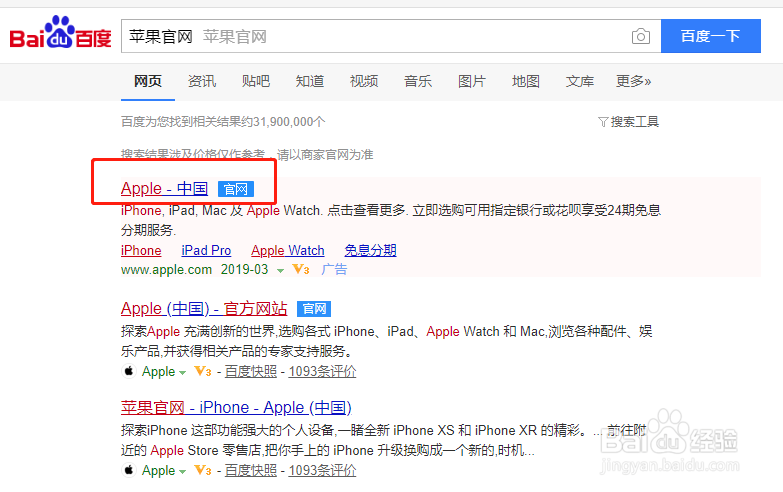This screenshot has height=492, width=783.
Task: Open 搜索工具 filter options
Action: [629, 122]
